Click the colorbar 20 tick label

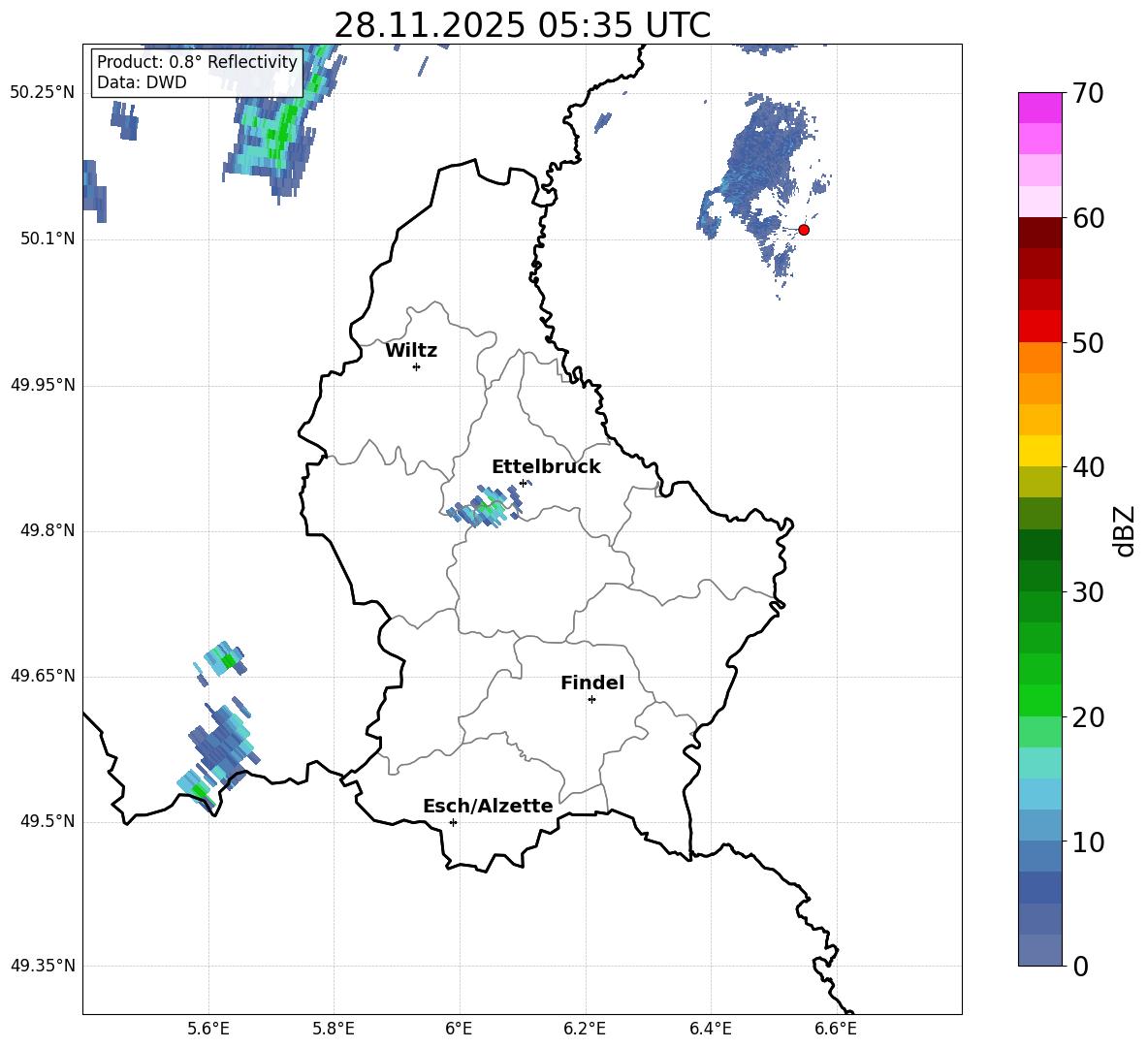1088,717
